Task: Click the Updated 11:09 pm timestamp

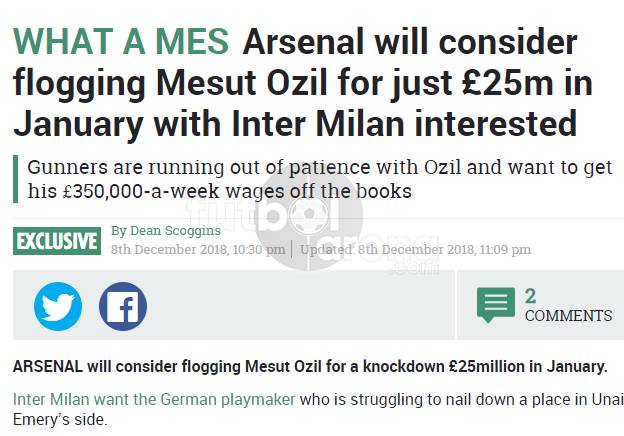Action: coord(415,249)
